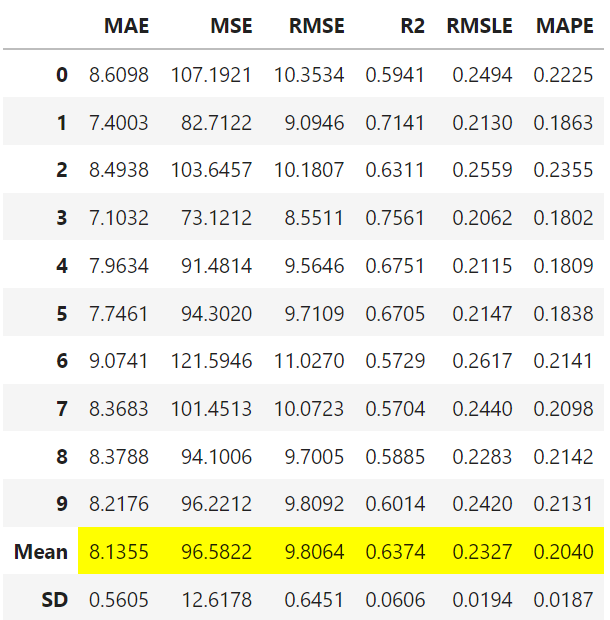Click MAPE value 0.2142
The image size is (610, 620).
[563, 457]
